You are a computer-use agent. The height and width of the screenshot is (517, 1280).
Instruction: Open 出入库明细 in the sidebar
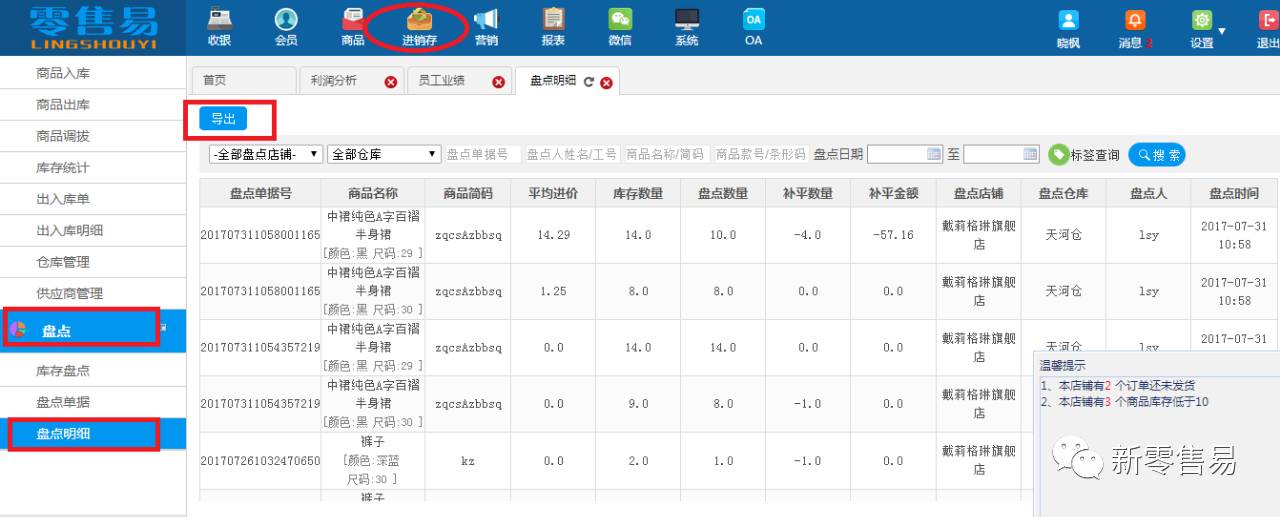[93, 231]
